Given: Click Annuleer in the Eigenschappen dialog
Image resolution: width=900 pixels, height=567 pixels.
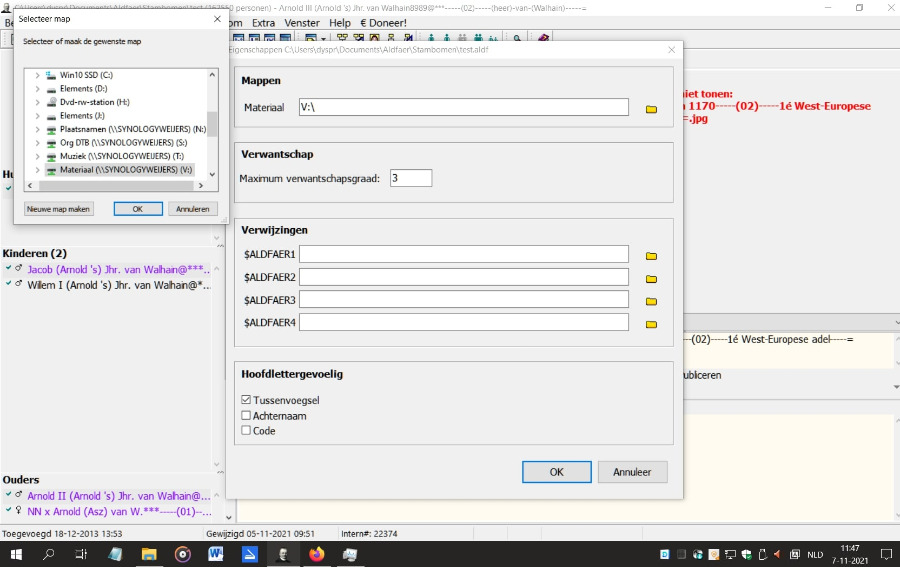Looking at the screenshot, I should pos(632,472).
